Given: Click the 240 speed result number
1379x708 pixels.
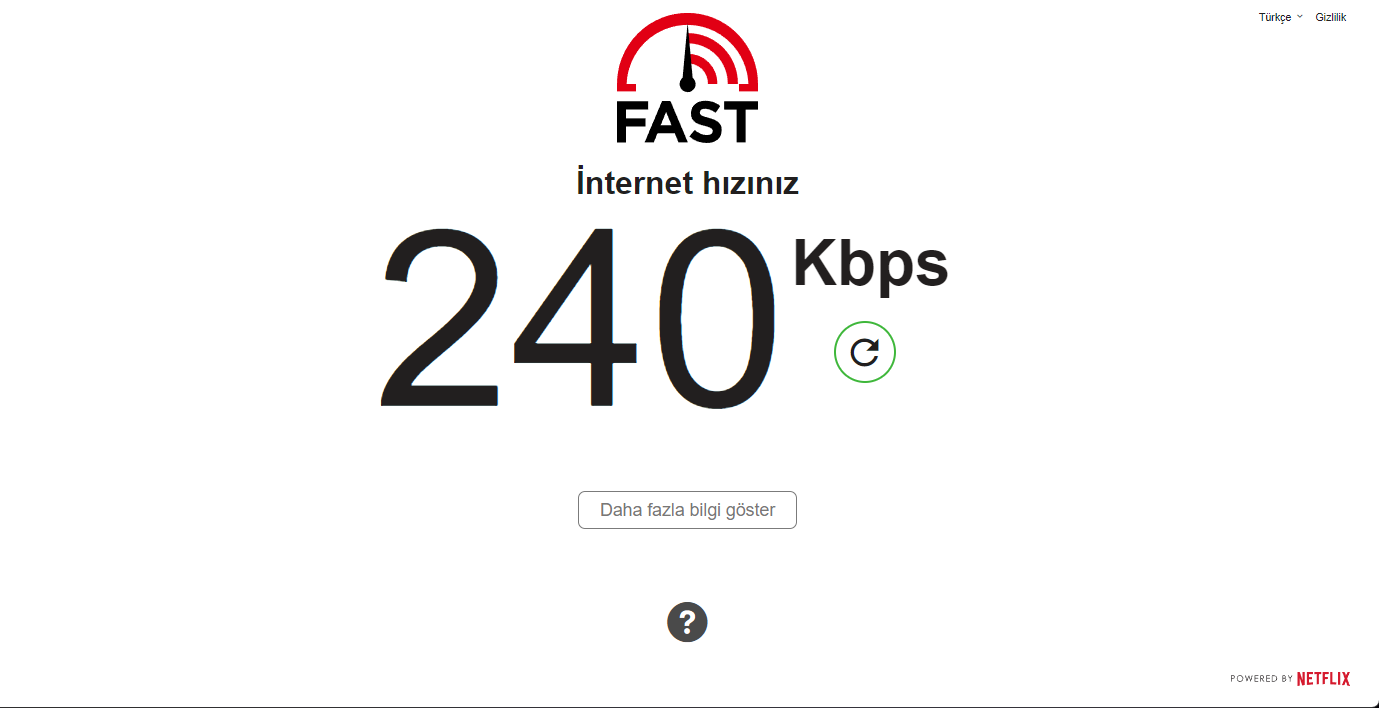Looking at the screenshot, I should point(578,317).
